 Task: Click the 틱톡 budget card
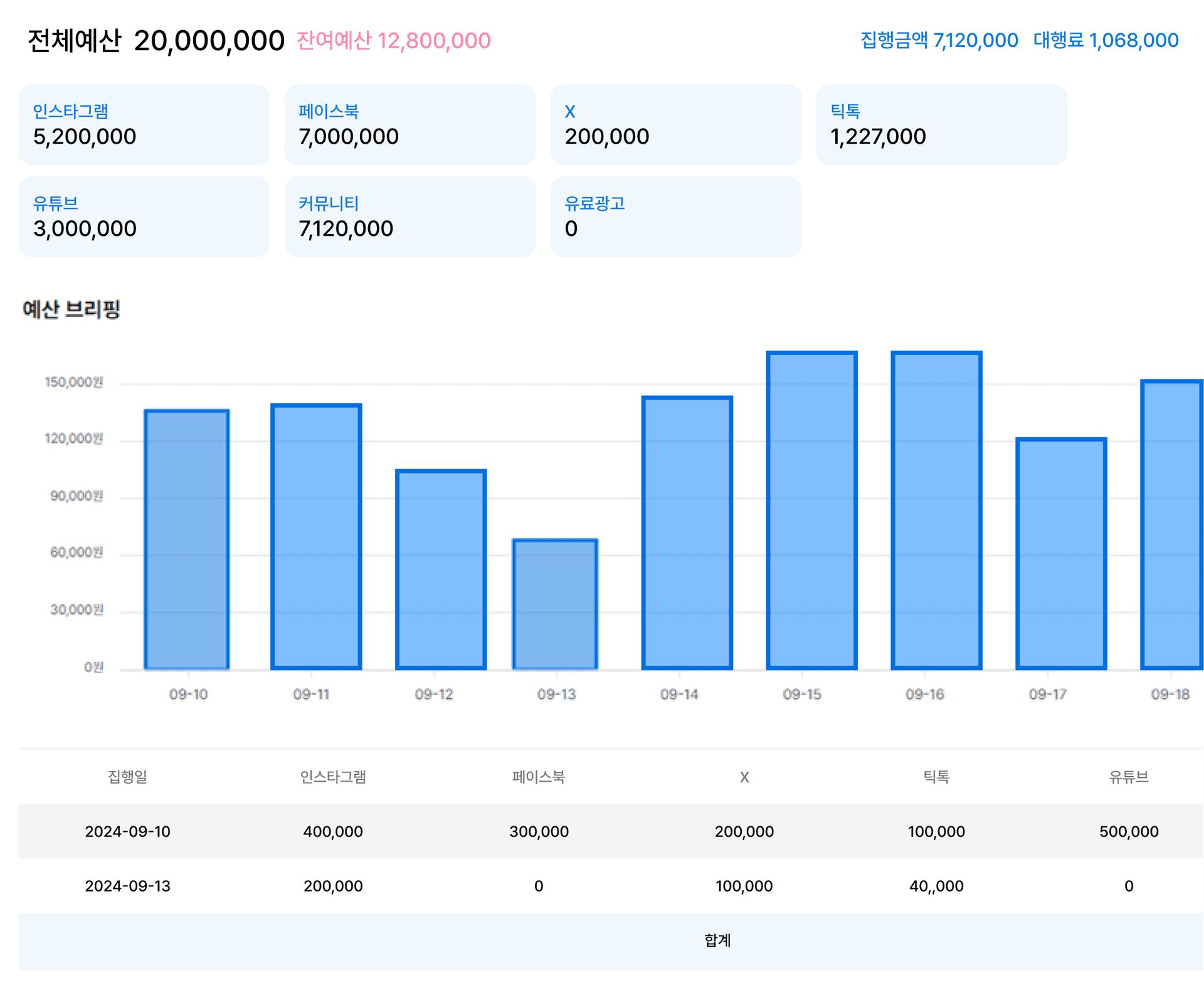(941, 125)
